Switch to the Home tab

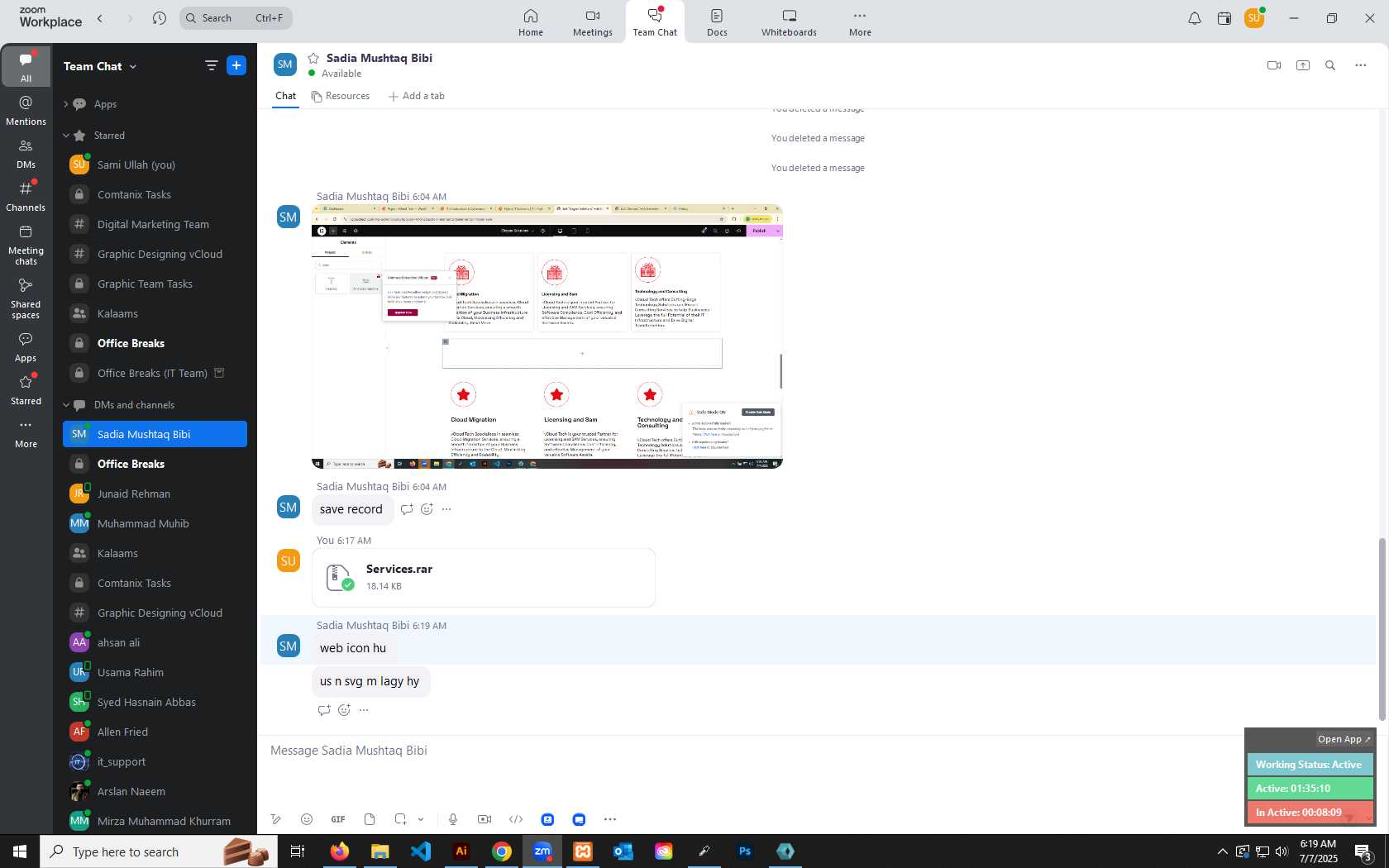531,22
